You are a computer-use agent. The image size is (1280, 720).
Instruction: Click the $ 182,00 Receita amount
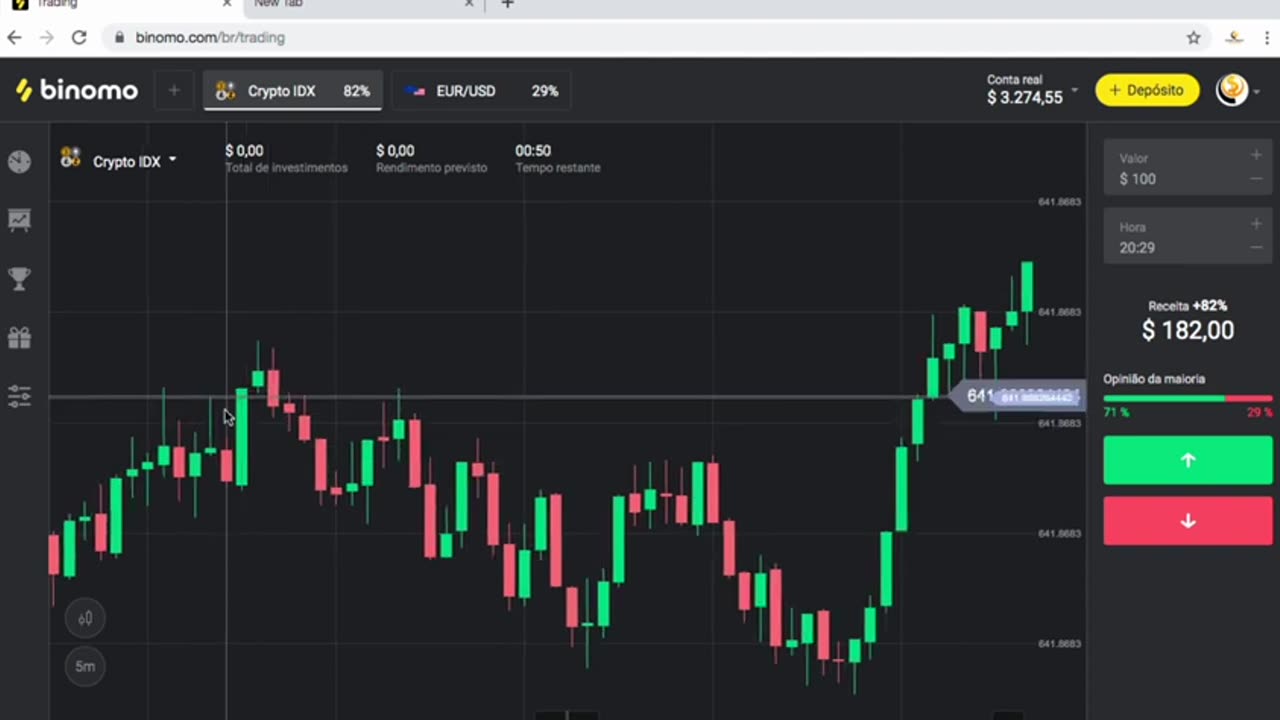click(x=1188, y=330)
